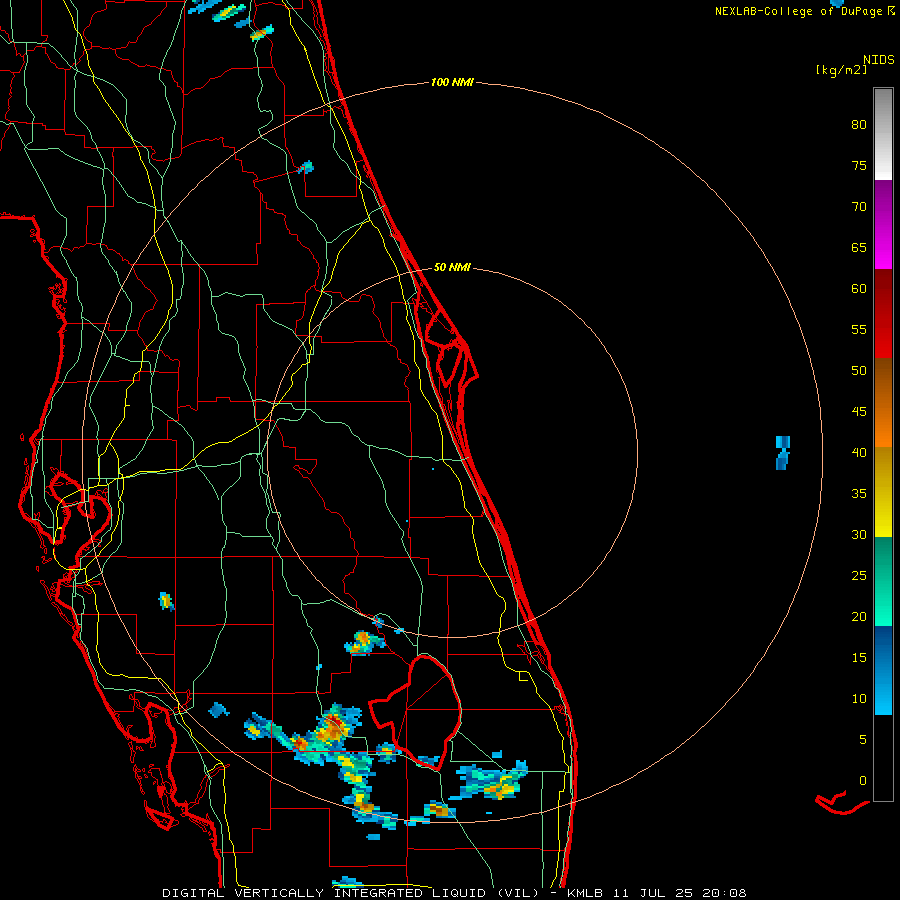Screen dimensions: 900x900
Task: Click the 45 value on the legend
Action: [859, 412]
